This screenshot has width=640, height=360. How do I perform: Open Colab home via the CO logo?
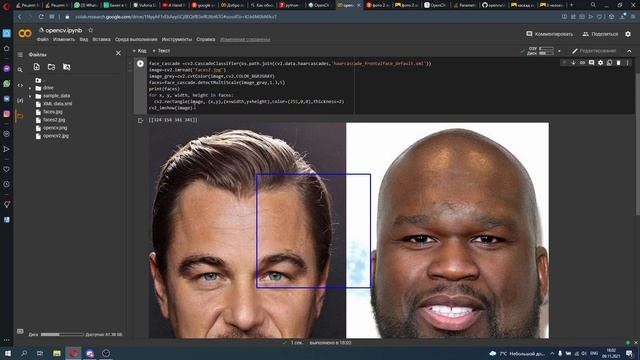click(25, 33)
